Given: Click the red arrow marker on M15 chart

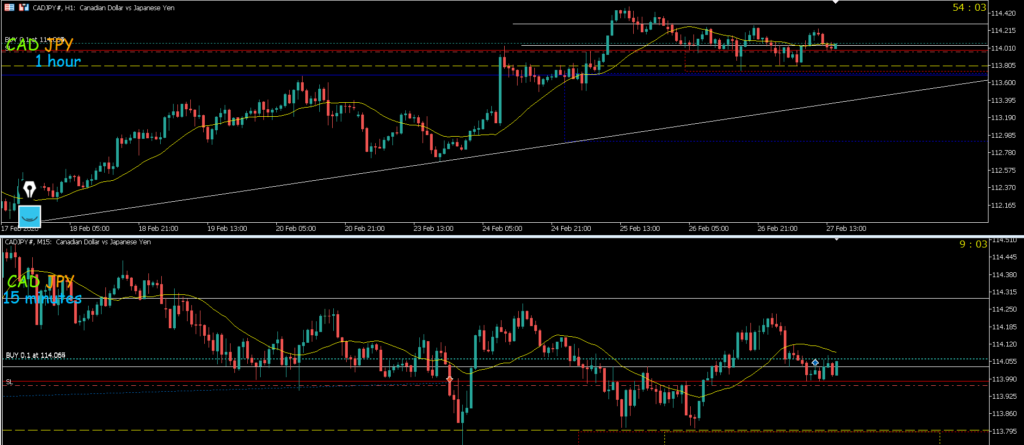Looking at the screenshot, I should tap(449, 380).
